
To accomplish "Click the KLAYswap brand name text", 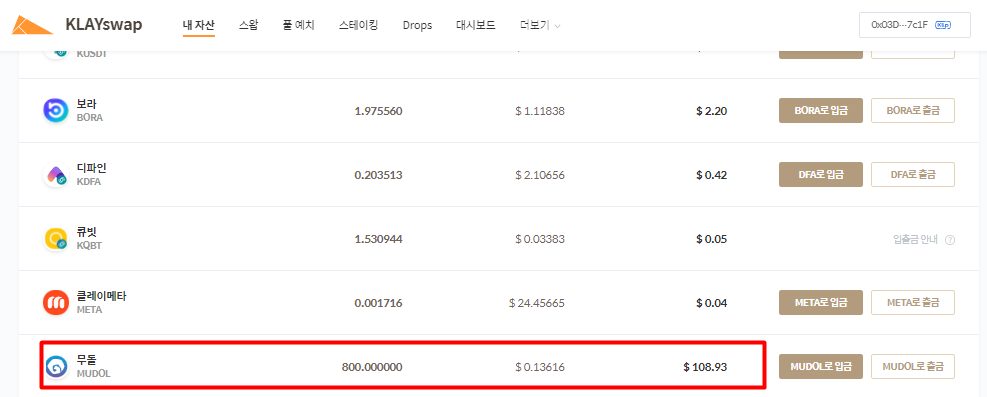I will point(104,25).
